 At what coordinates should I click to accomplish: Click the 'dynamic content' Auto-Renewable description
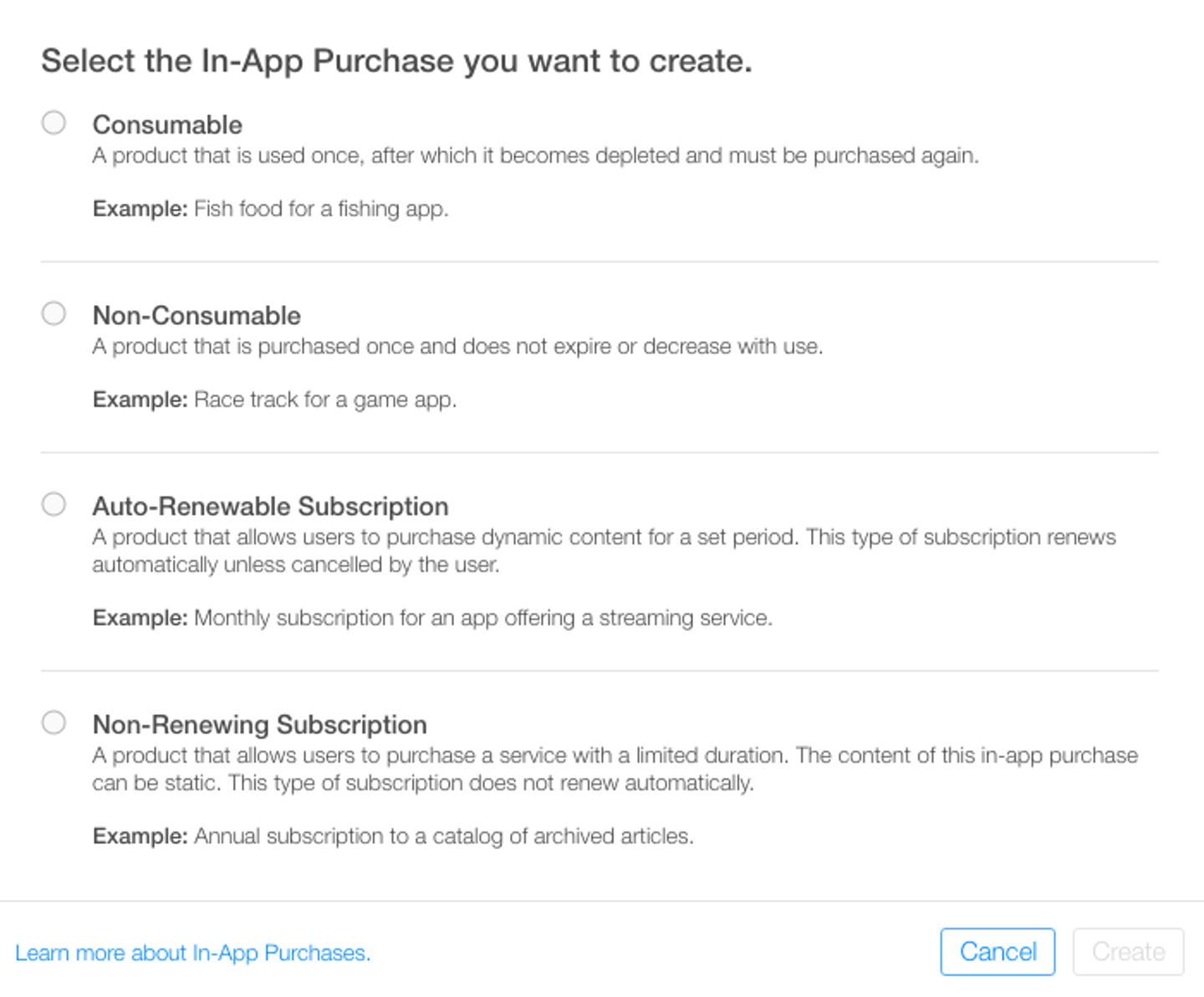click(604, 551)
